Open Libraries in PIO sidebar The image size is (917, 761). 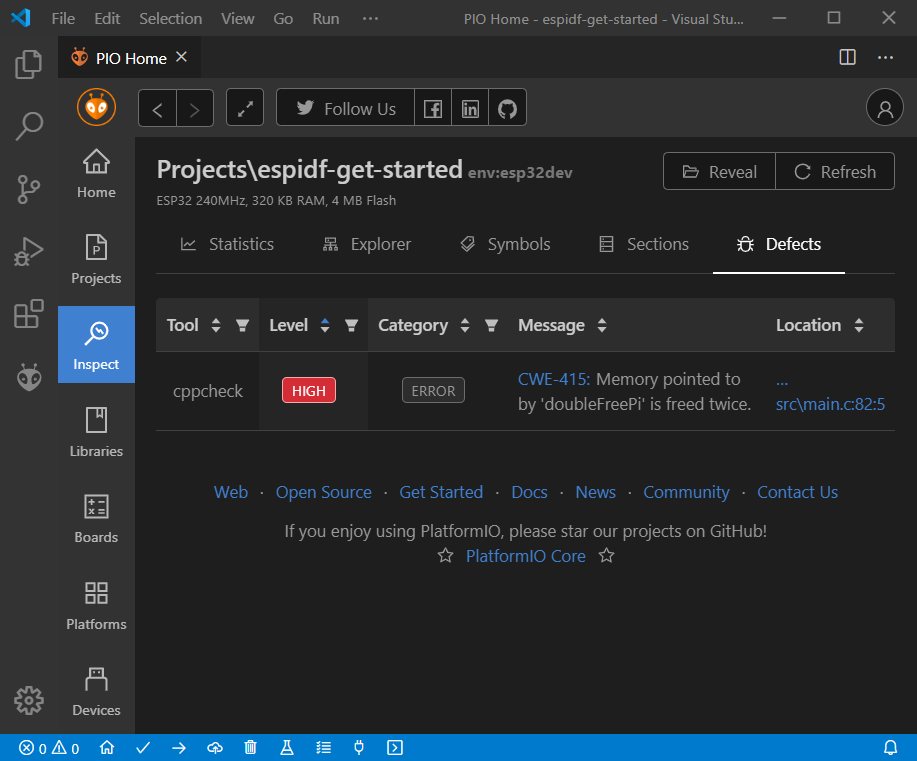(96, 432)
